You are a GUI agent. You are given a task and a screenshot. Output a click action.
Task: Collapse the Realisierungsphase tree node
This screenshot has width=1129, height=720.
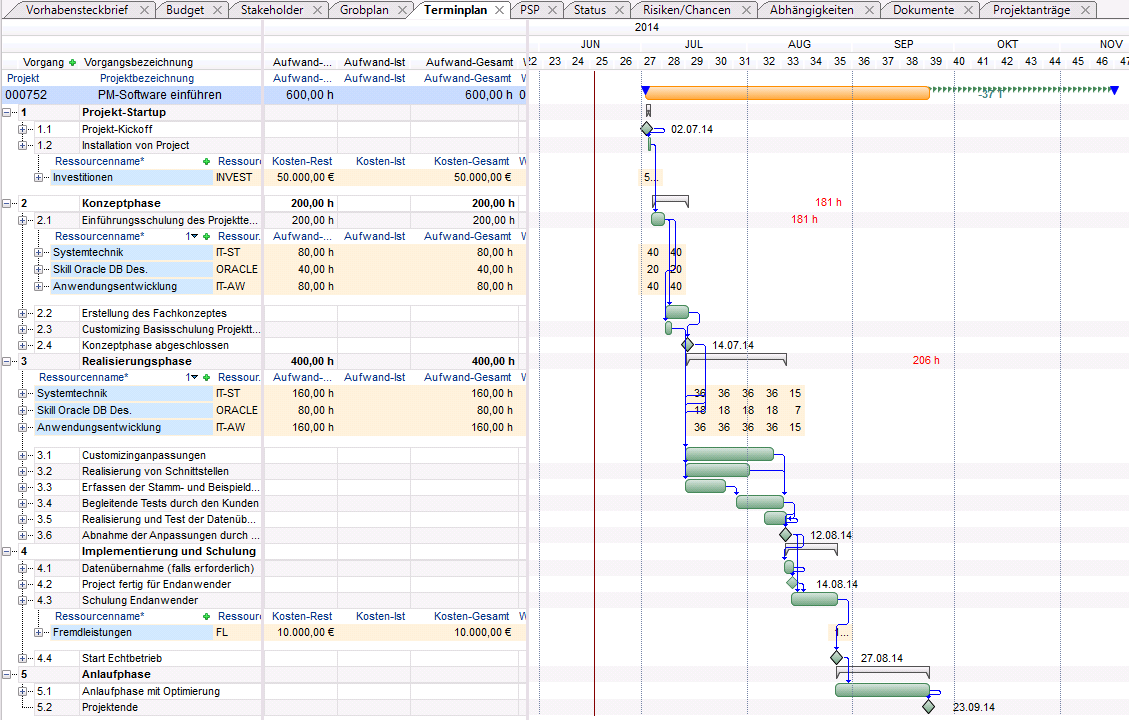click(x=8, y=361)
